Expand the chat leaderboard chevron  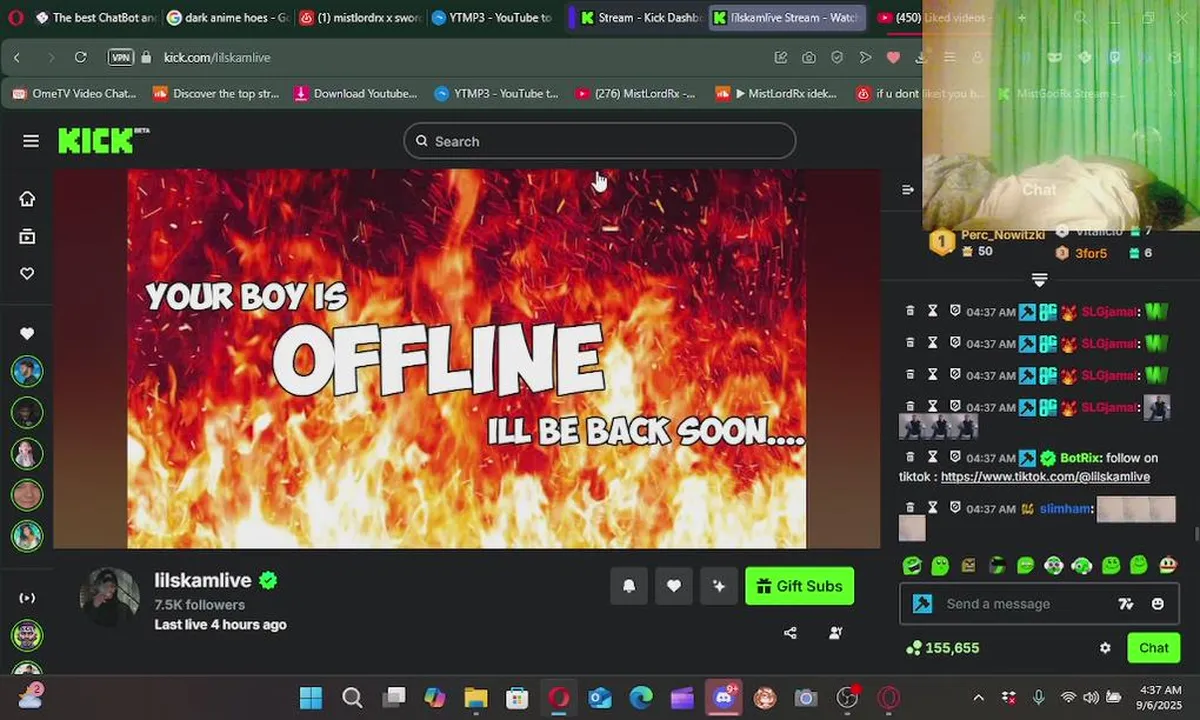click(x=1039, y=280)
